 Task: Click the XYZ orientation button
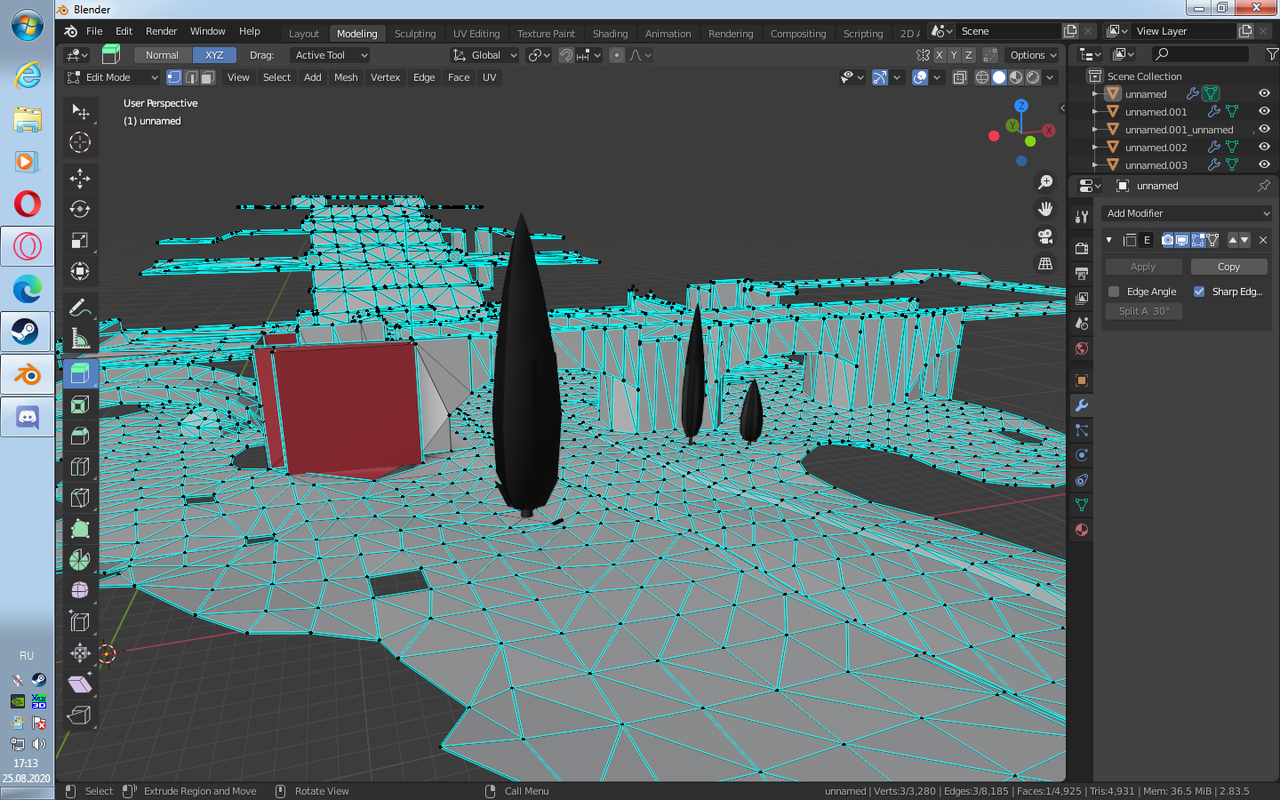214,55
